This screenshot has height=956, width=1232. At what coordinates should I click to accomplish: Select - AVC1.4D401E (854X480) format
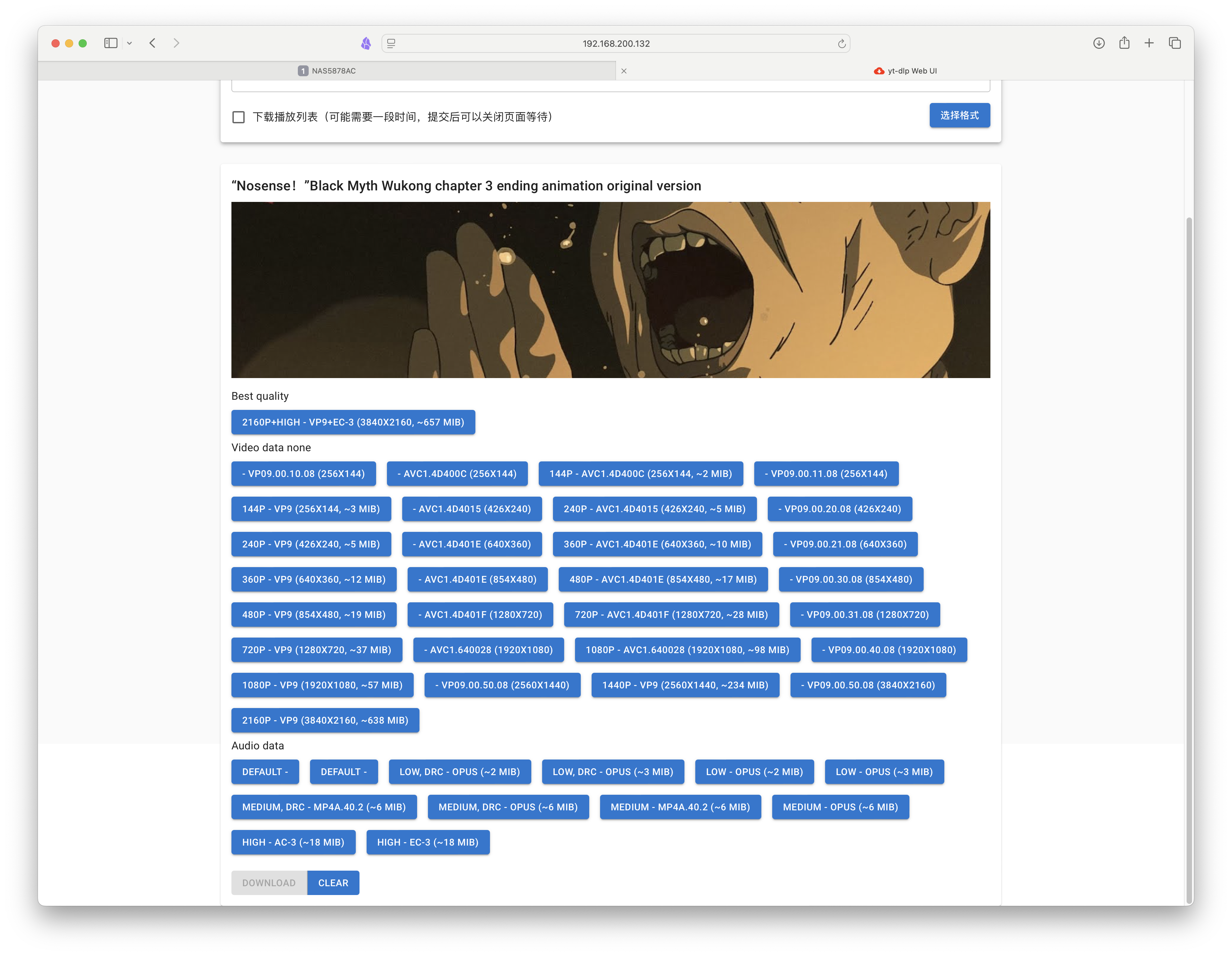[478, 580]
